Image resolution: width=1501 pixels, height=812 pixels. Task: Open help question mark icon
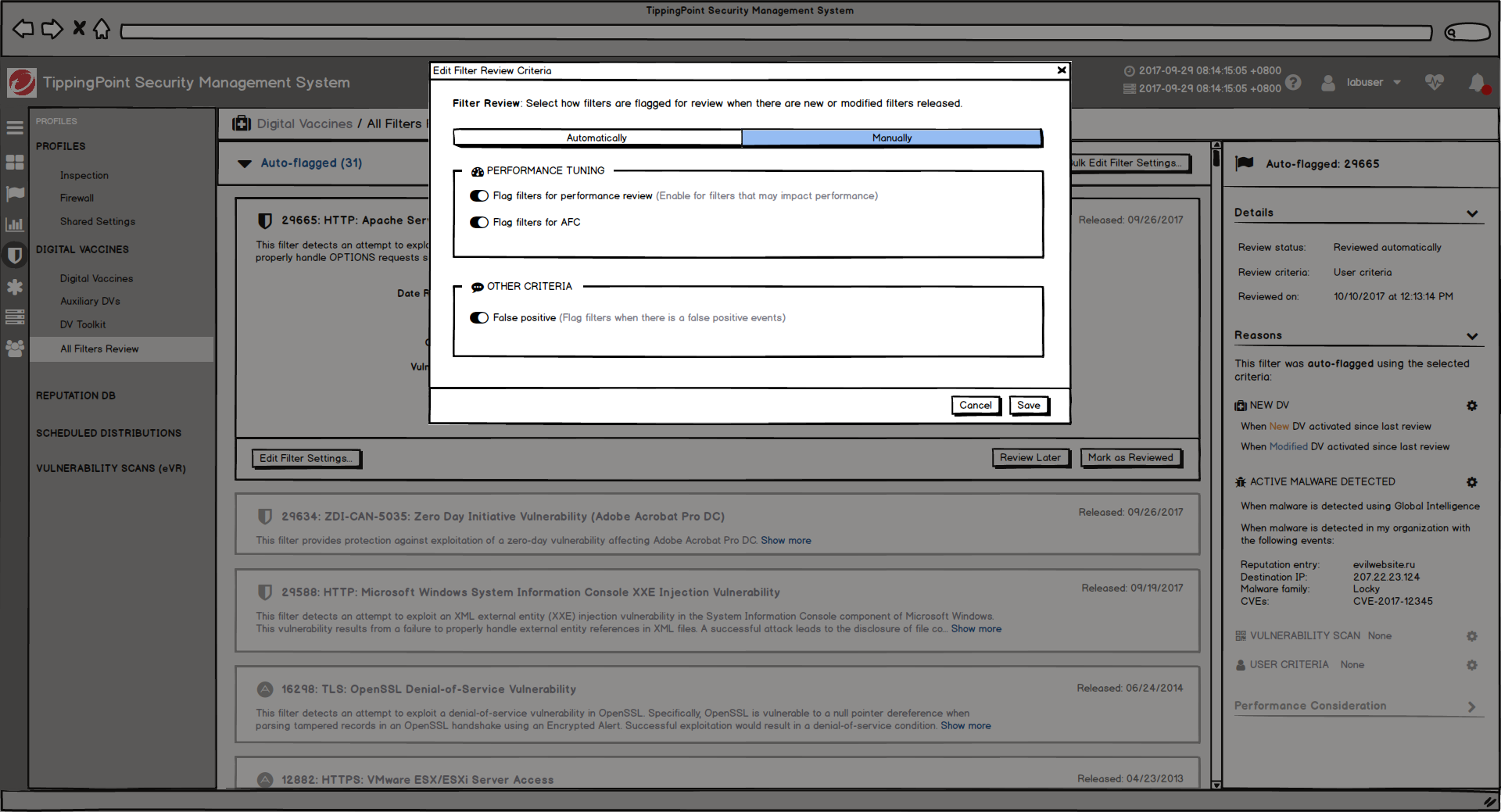(x=1294, y=82)
